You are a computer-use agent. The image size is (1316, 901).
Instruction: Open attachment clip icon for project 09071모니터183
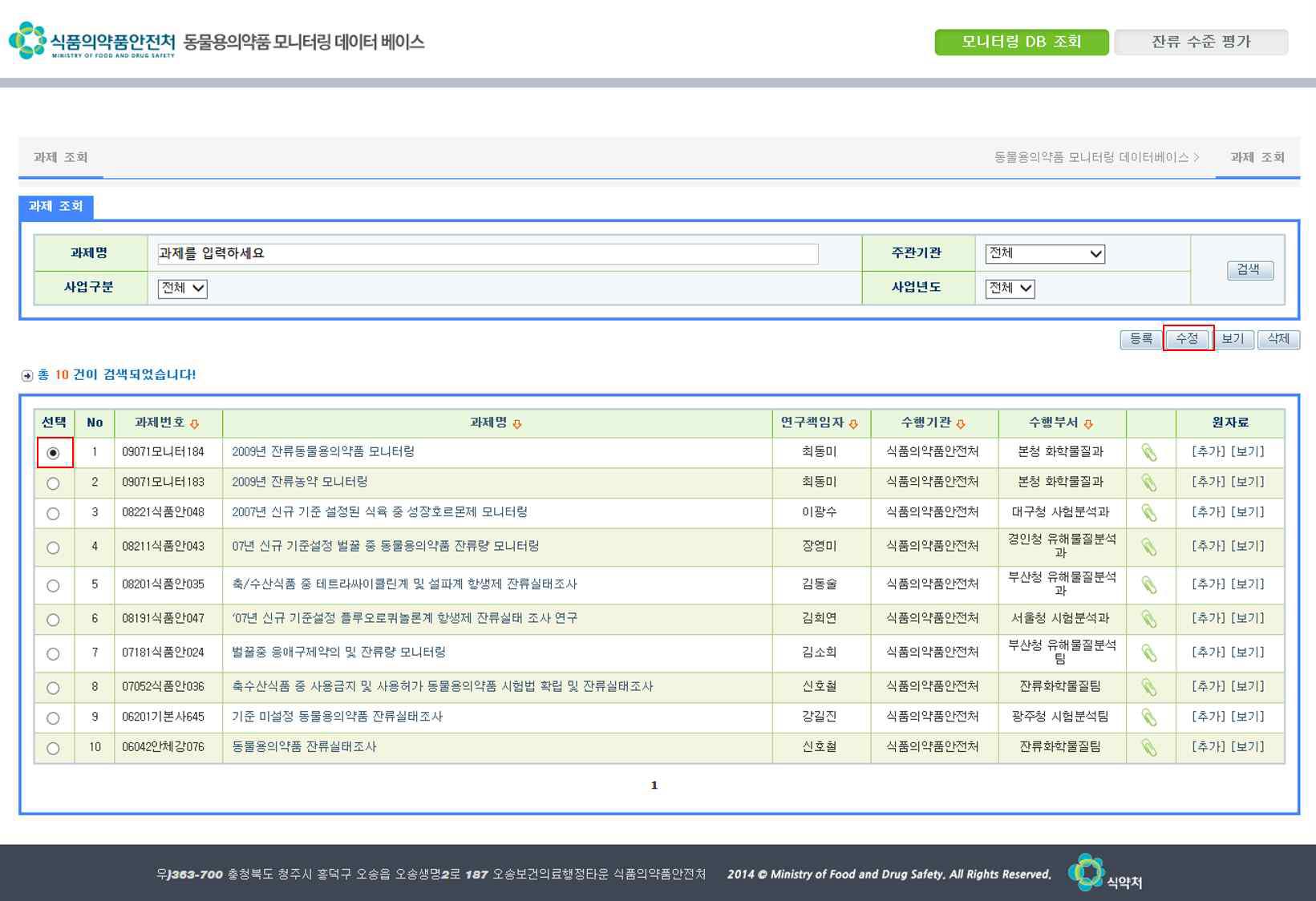pyautogui.click(x=1149, y=483)
